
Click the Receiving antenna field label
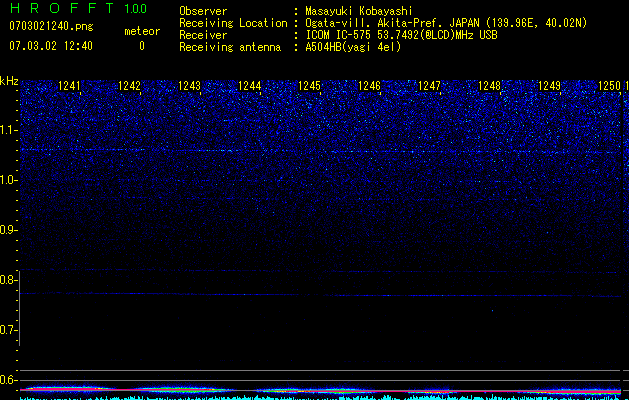230,47
